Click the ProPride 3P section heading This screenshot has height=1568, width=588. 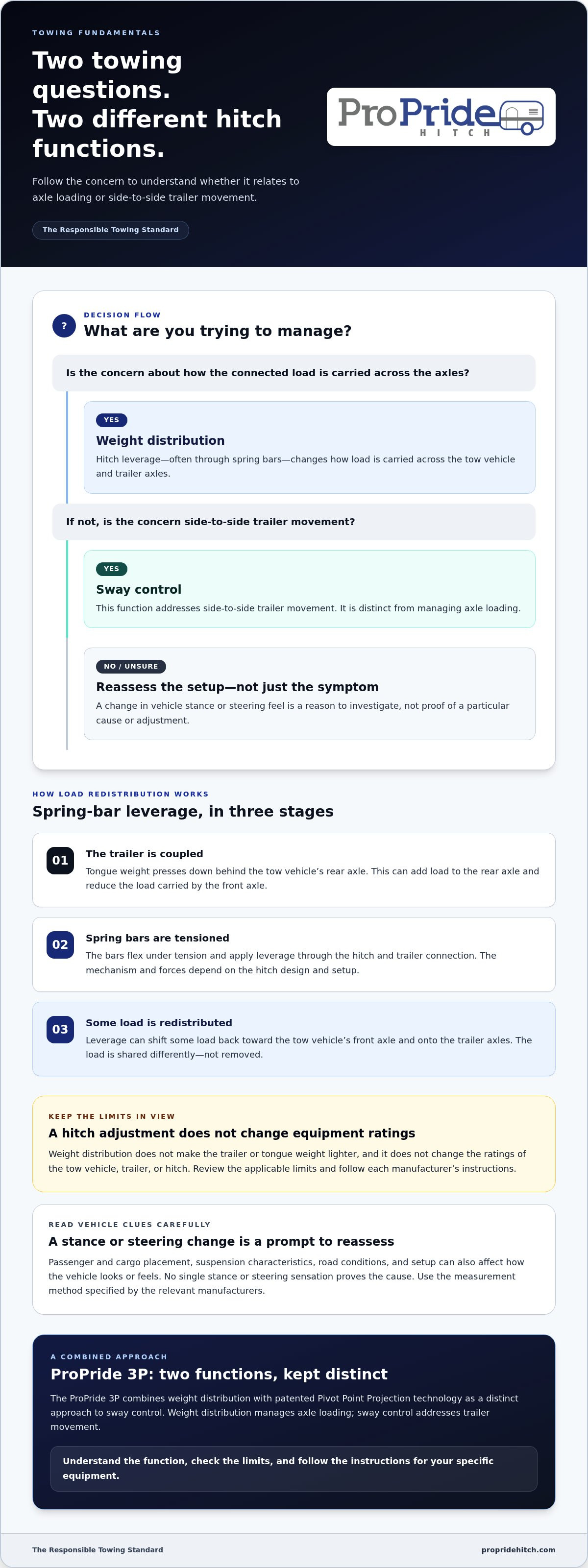point(219,1374)
